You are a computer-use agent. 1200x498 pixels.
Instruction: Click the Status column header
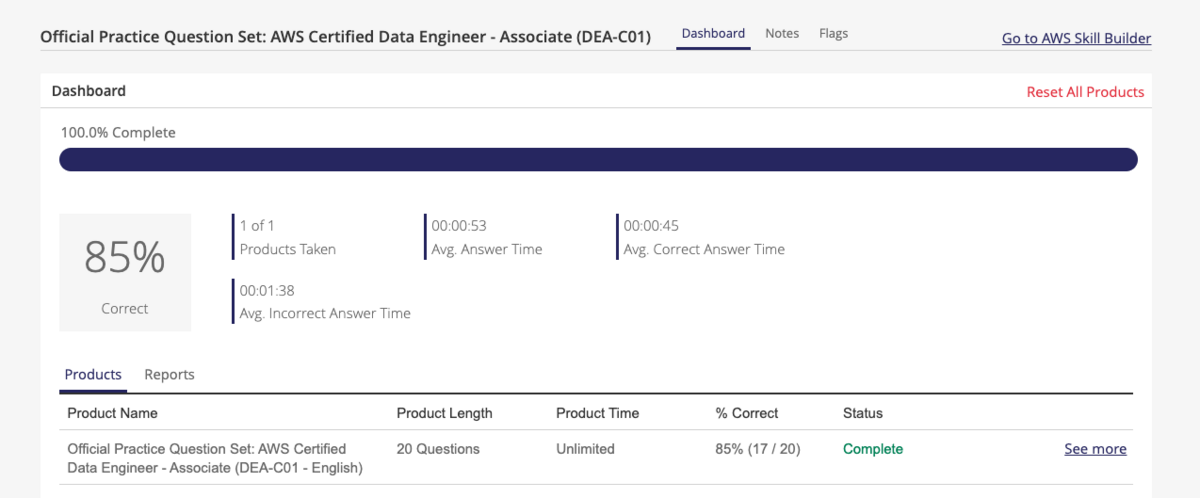click(x=863, y=413)
